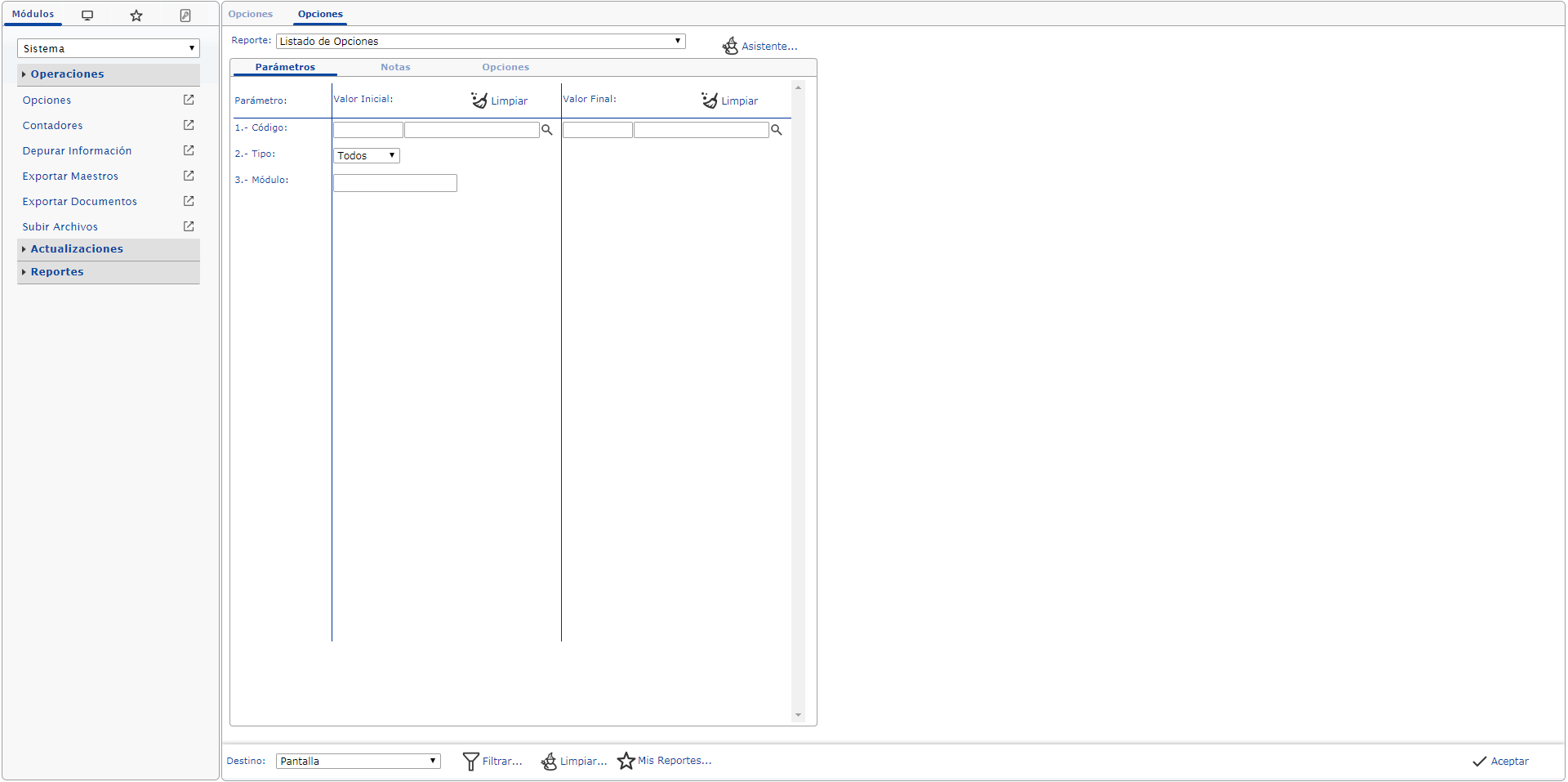Select the Notas tab
1568x782 pixels.
(x=395, y=67)
